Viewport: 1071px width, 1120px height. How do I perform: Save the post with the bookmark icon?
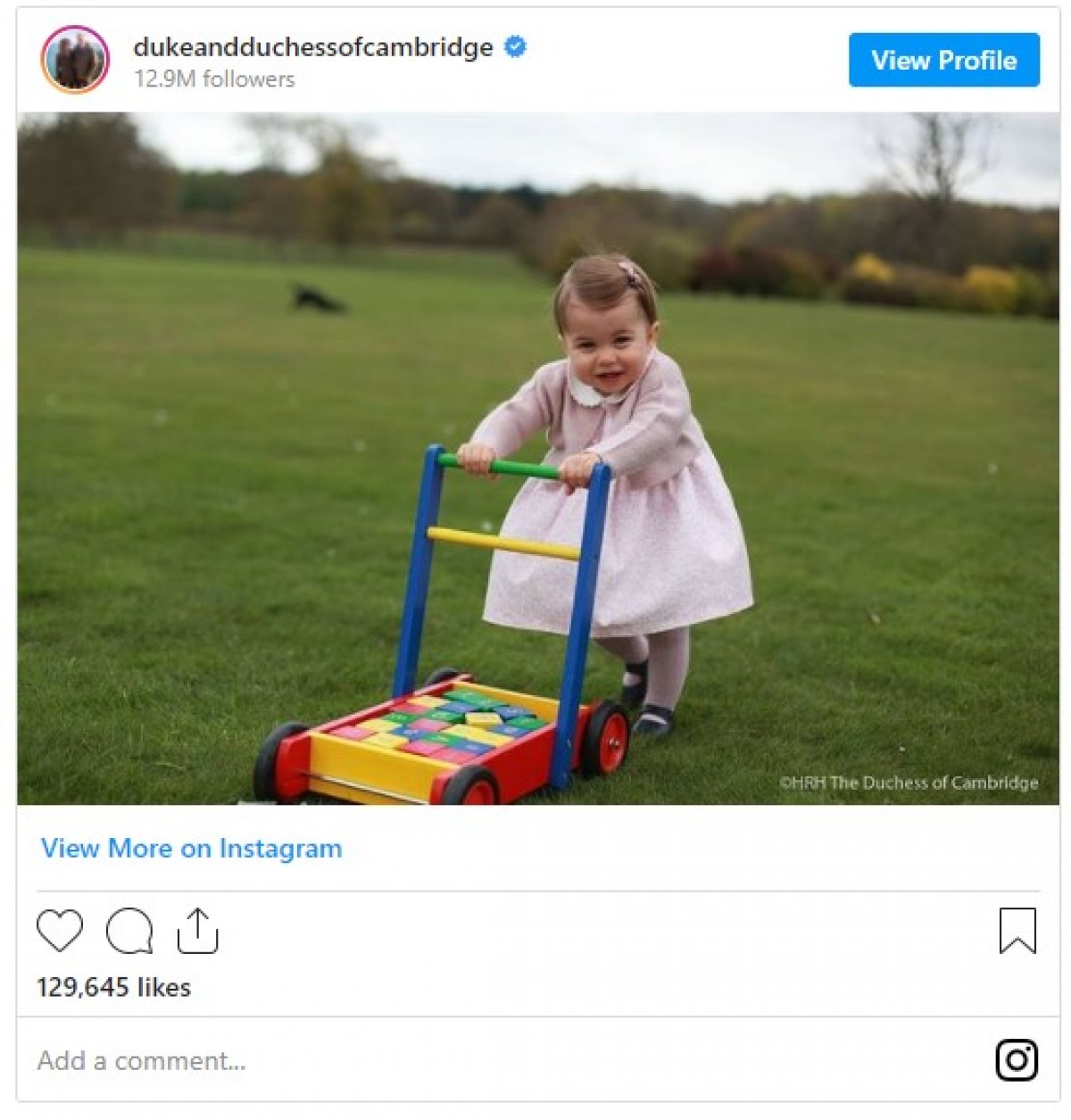[x=1017, y=931]
